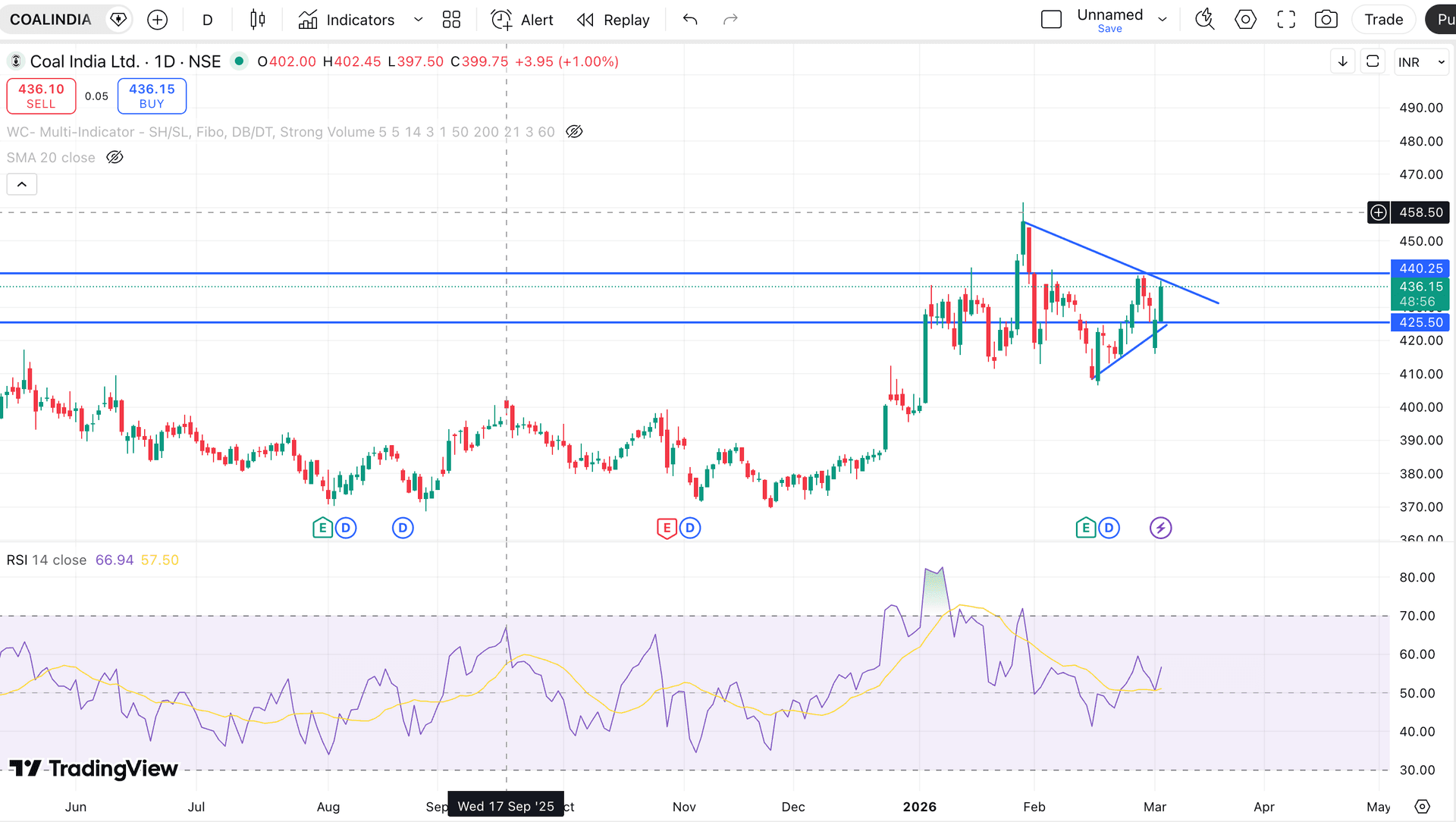Open the Unnamed layout name
Image resolution: width=1456 pixels, height=822 pixels.
(1109, 14)
